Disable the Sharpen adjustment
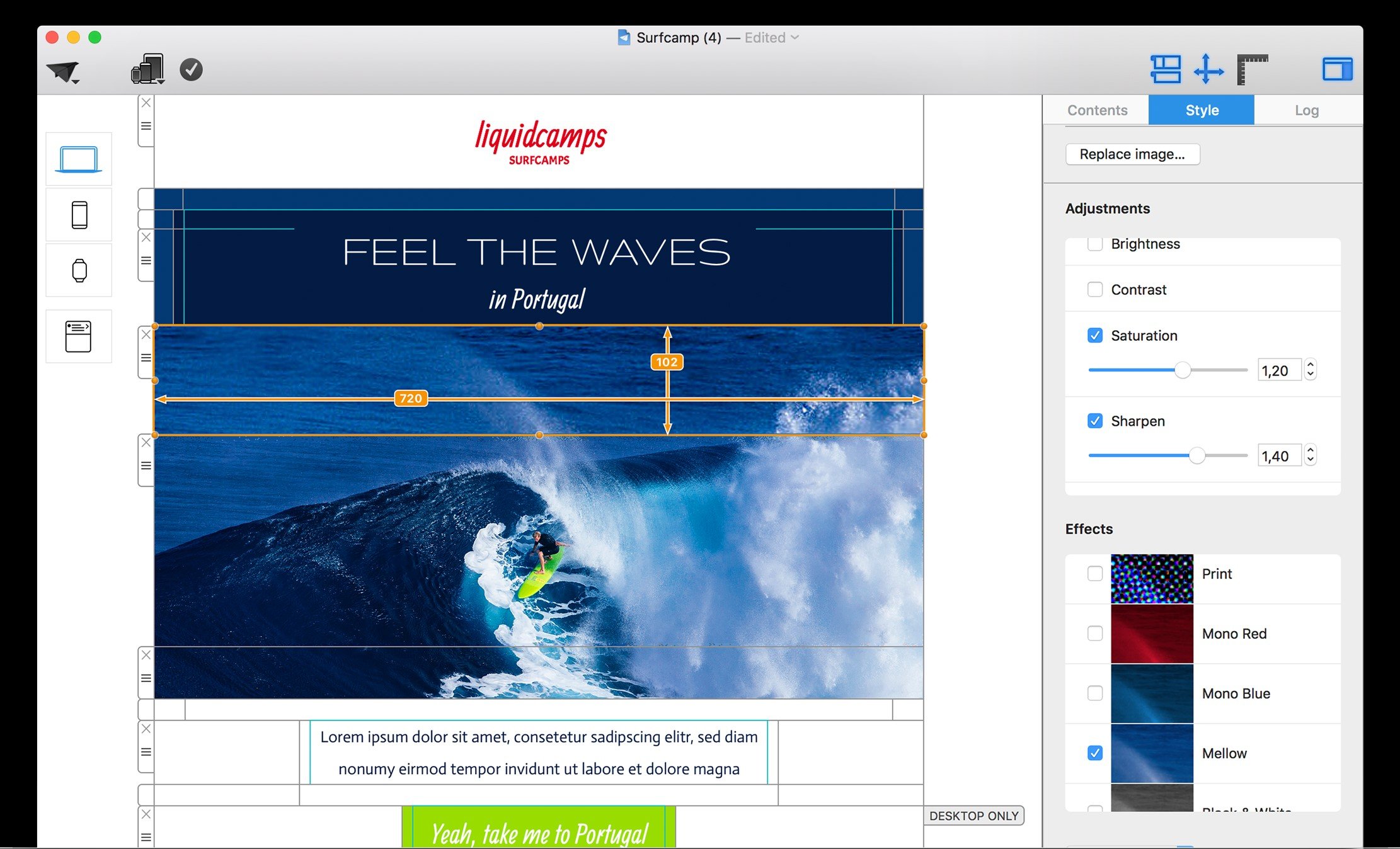This screenshot has height=849, width=1400. click(x=1095, y=421)
